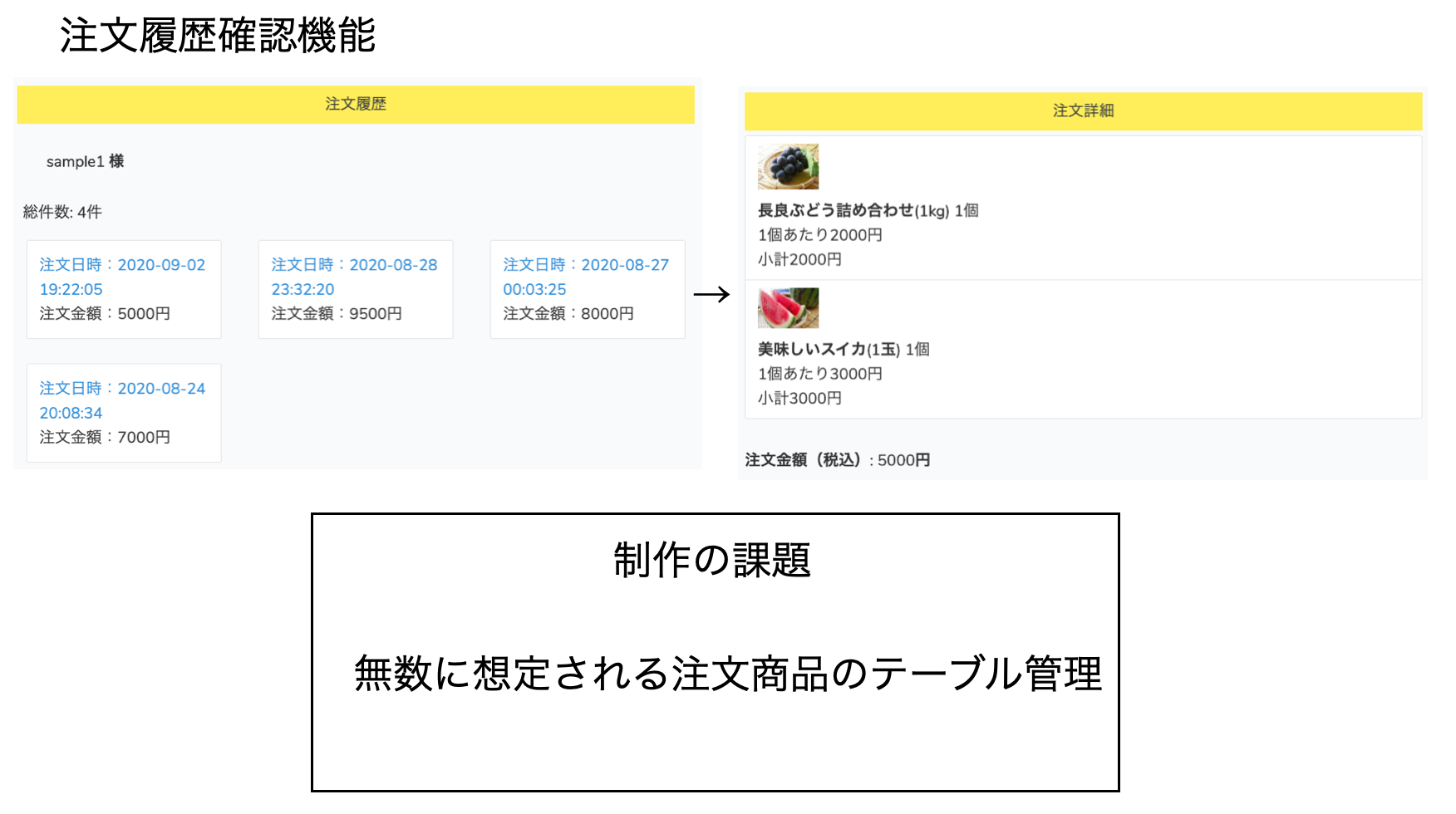Select the 長良ぶどう詰め合わせ(1kg) product name
The width and height of the screenshot is (1456, 814).
click(x=867, y=210)
